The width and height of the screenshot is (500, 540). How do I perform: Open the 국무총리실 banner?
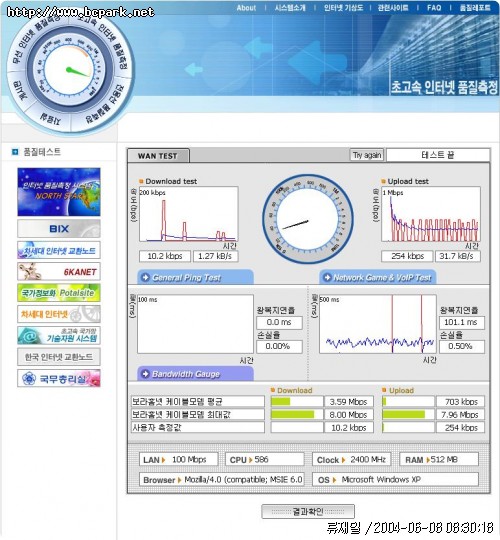click(x=59, y=378)
